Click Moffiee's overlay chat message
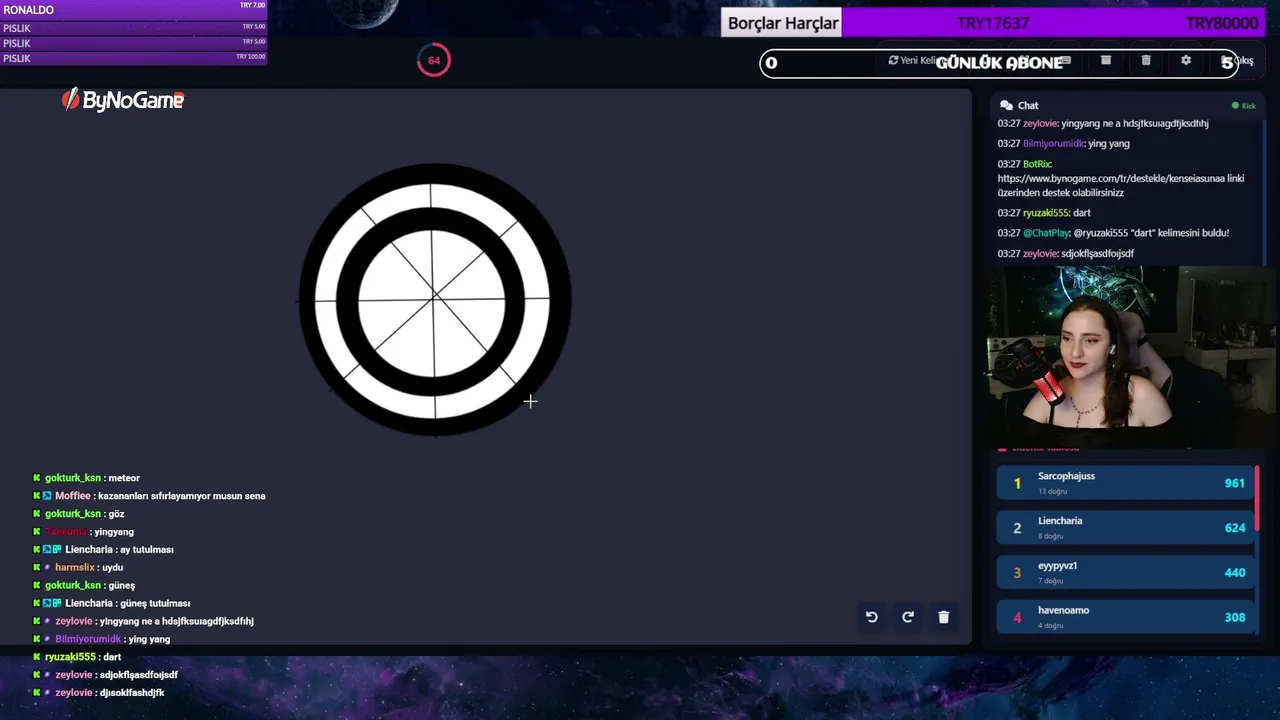This screenshot has width=1280, height=720. coord(149,496)
